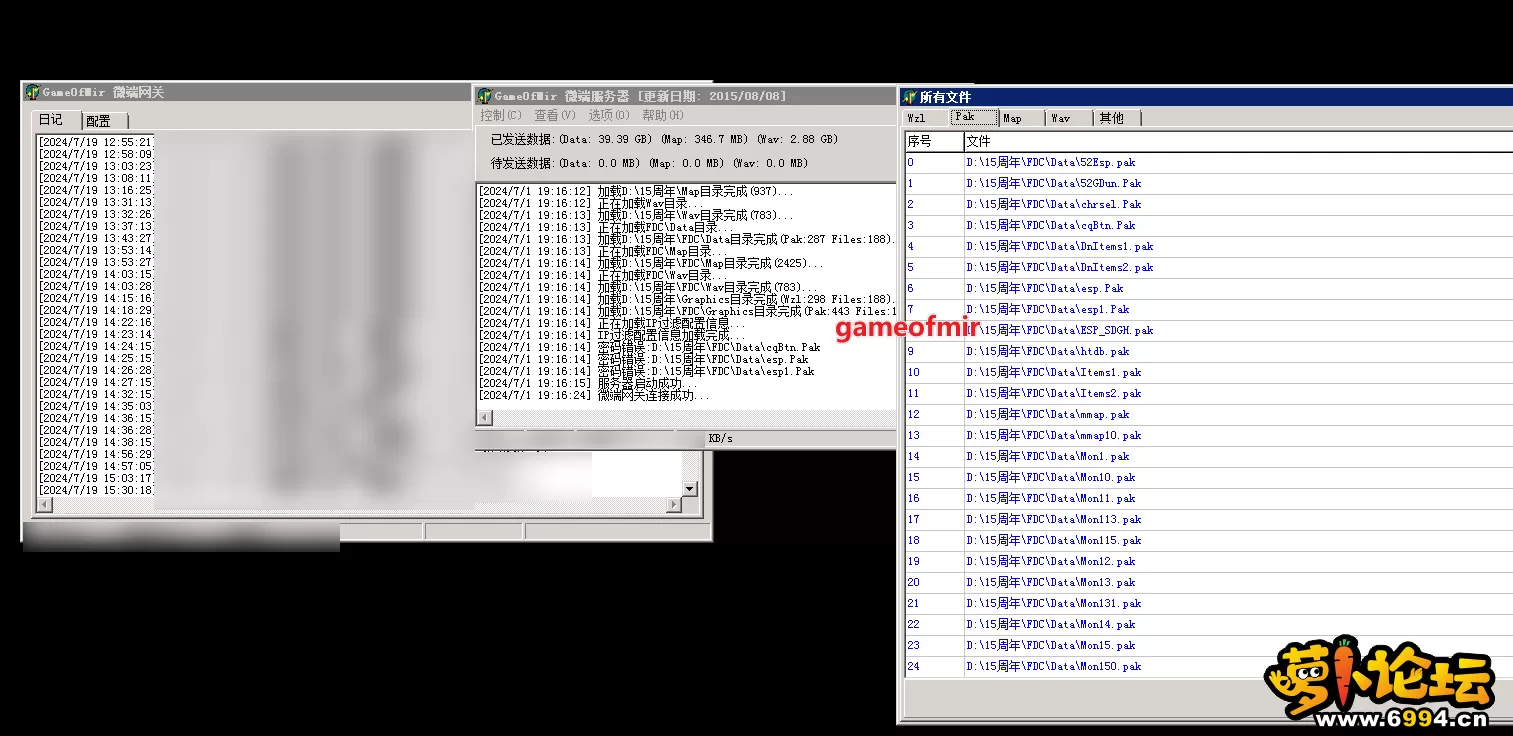
Task: Select file row mmap10.pak
Action: pos(1209,435)
